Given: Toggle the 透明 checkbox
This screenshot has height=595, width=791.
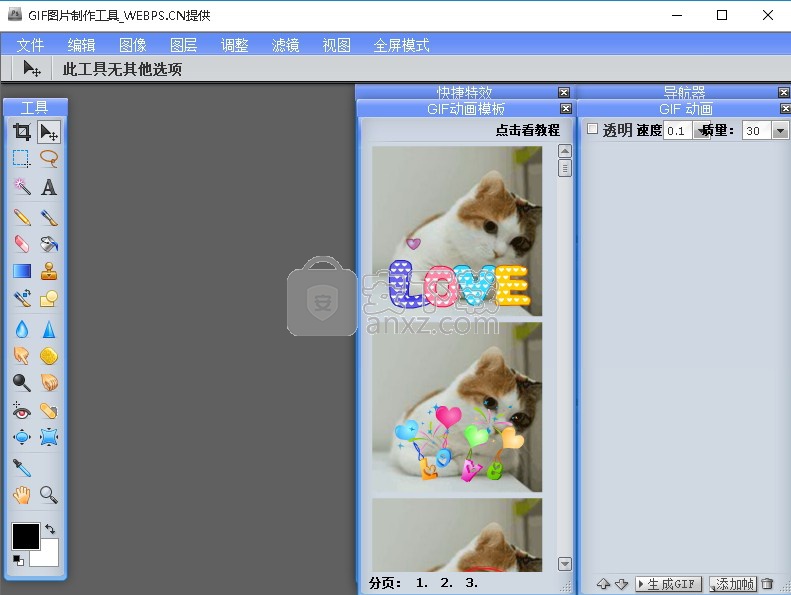Looking at the screenshot, I should pos(593,129).
